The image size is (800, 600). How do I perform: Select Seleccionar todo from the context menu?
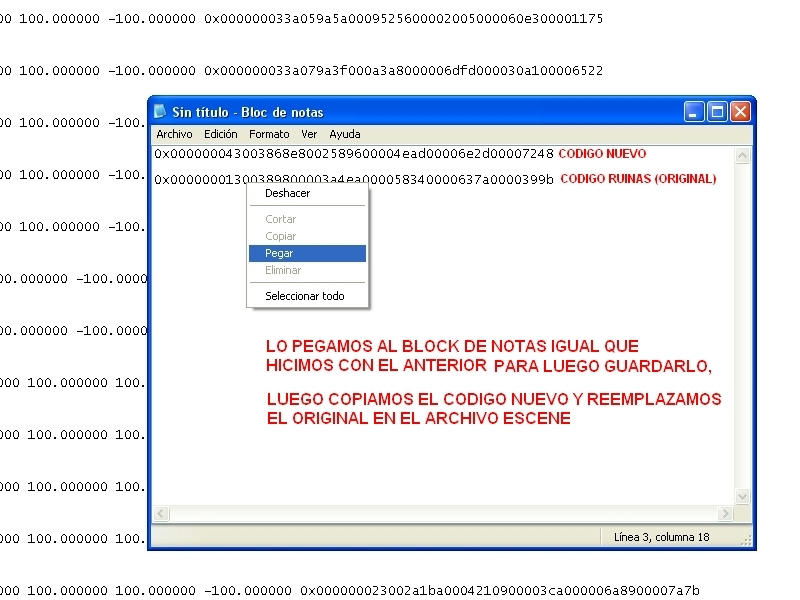304,296
